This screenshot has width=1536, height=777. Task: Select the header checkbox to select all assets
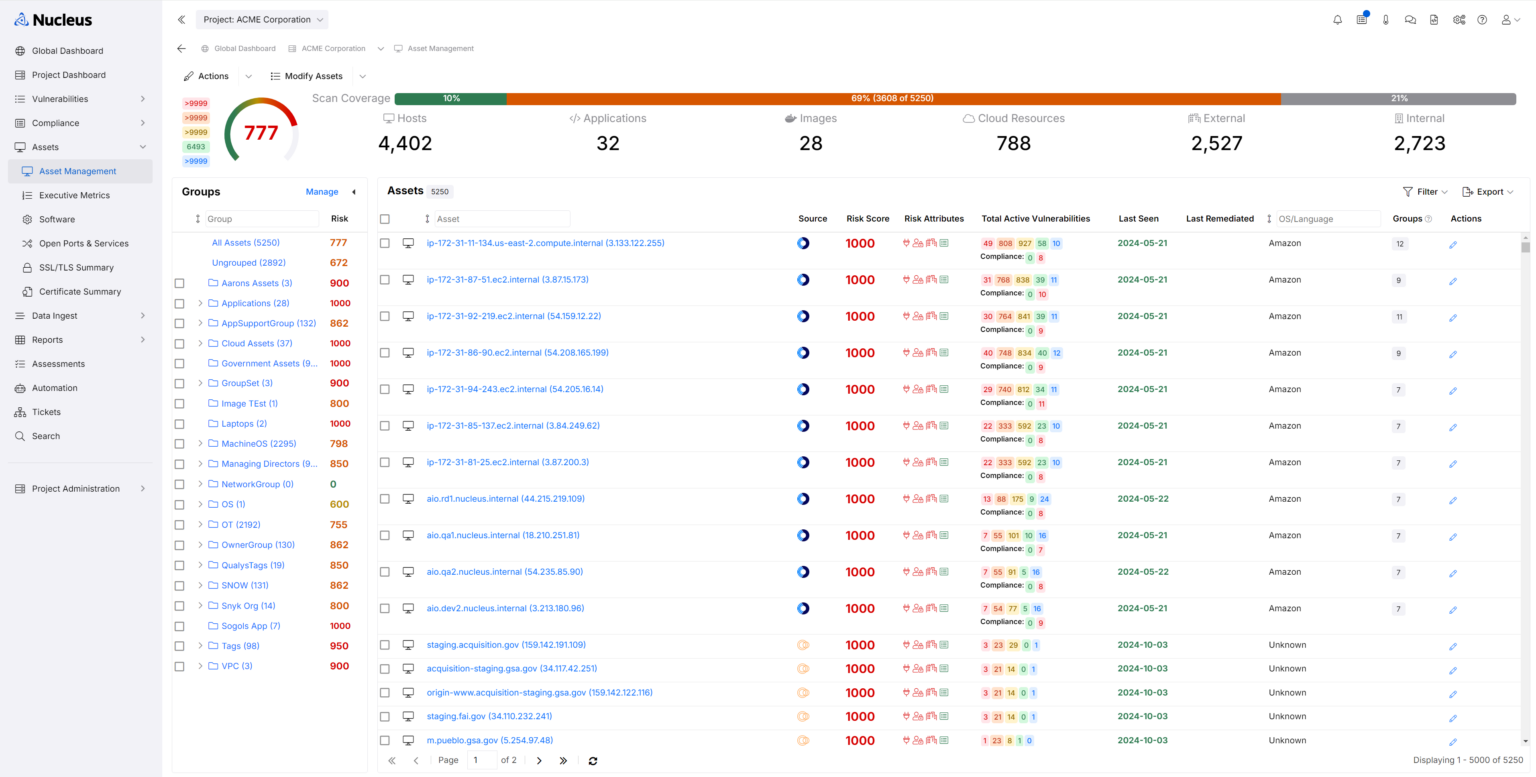click(384, 218)
